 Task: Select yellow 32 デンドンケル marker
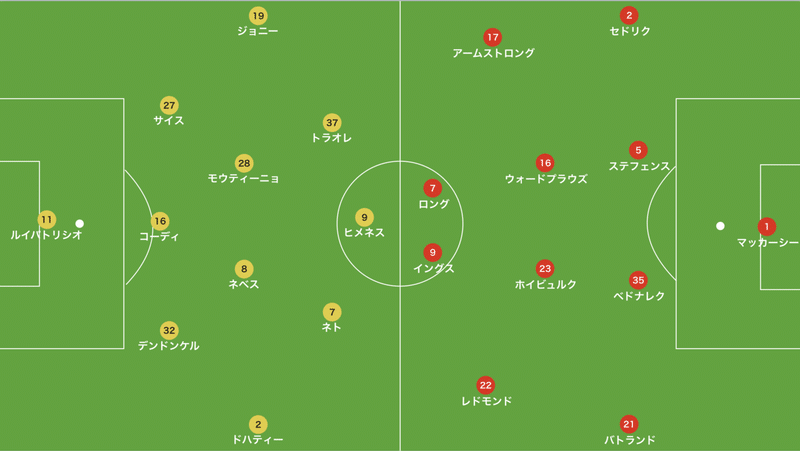point(169,330)
